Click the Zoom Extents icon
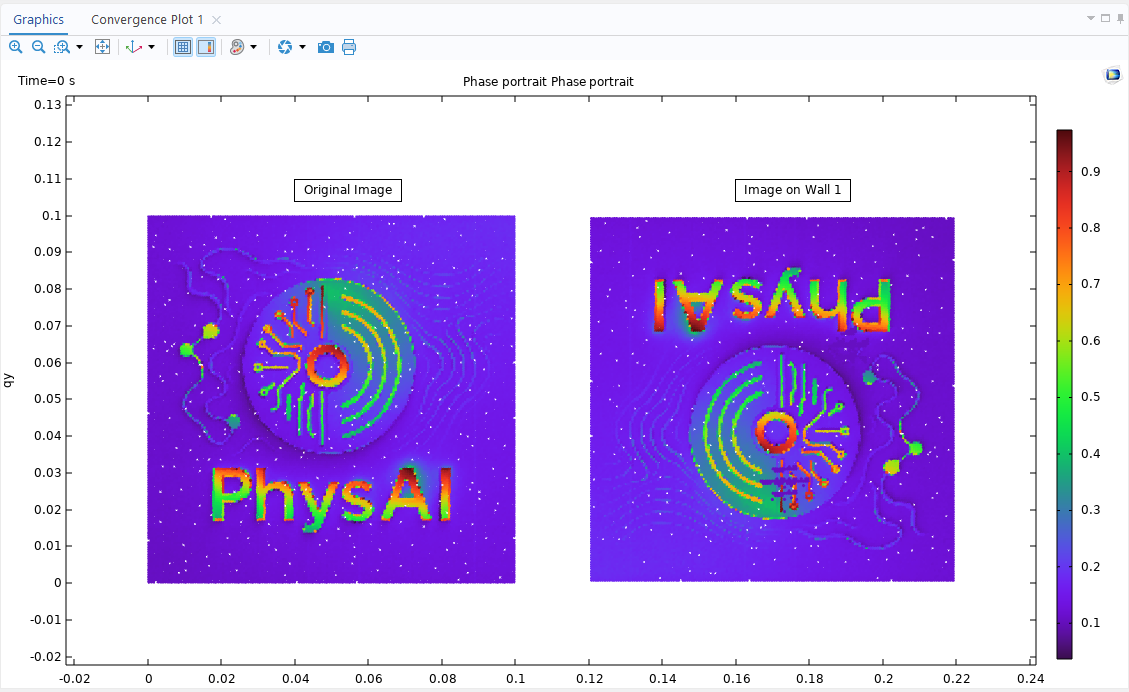 click(102, 47)
